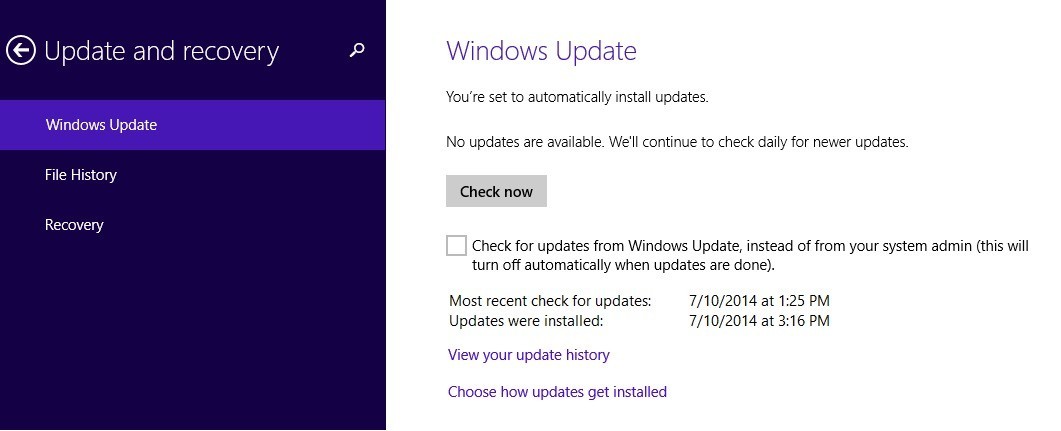The width and height of the screenshot is (1061, 431).
Task: Click the Update and recovery title
Action: 162,51
